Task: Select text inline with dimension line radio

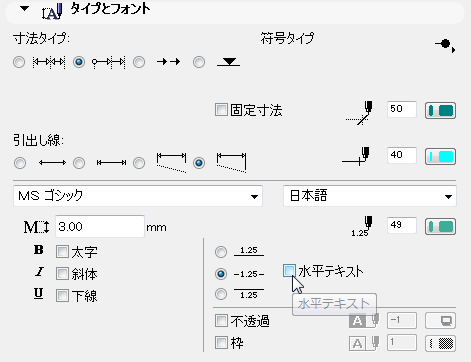Action: click(x=221, y=274)
